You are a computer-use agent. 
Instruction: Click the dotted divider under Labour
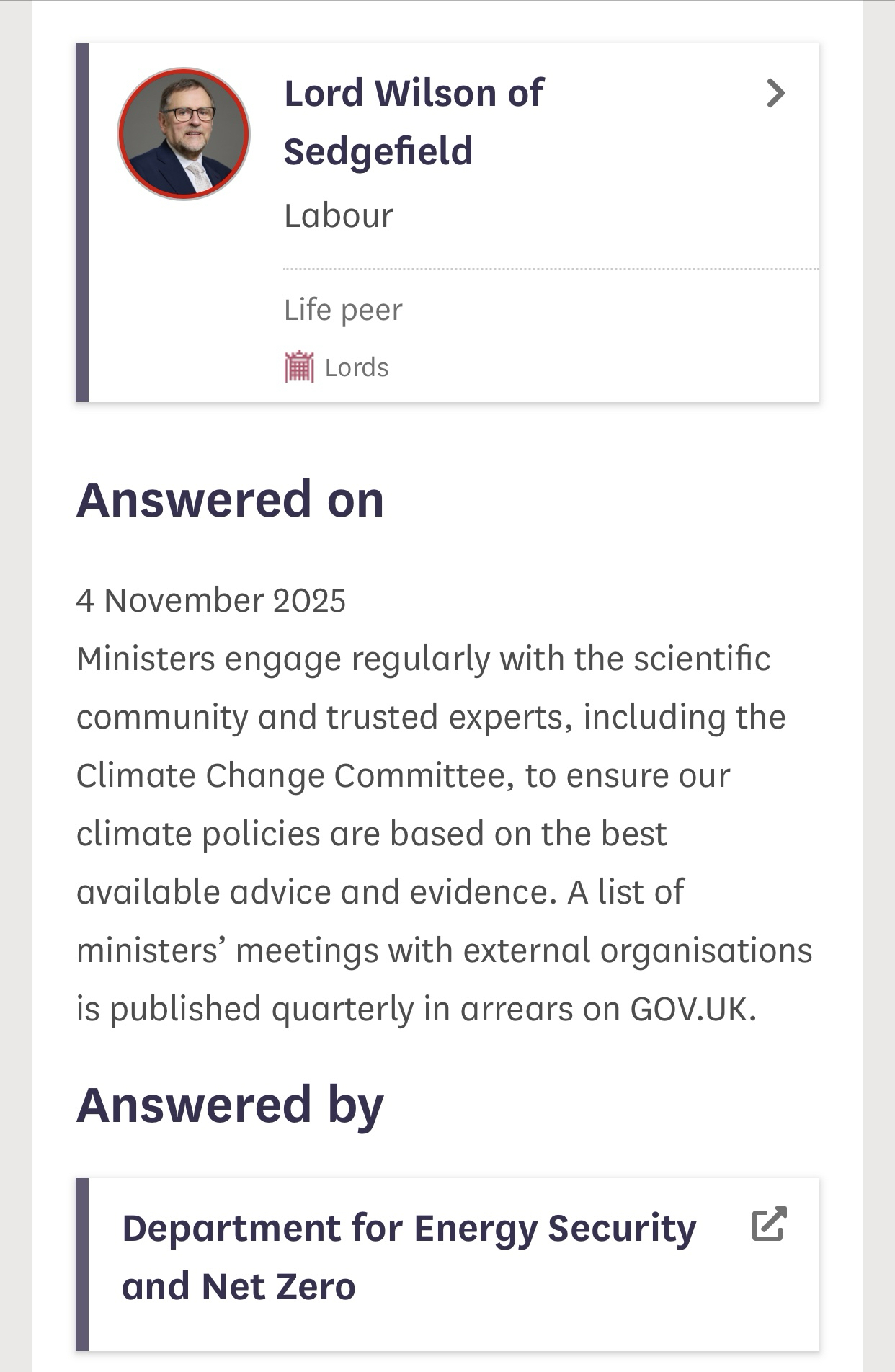[x=551, y=269]
